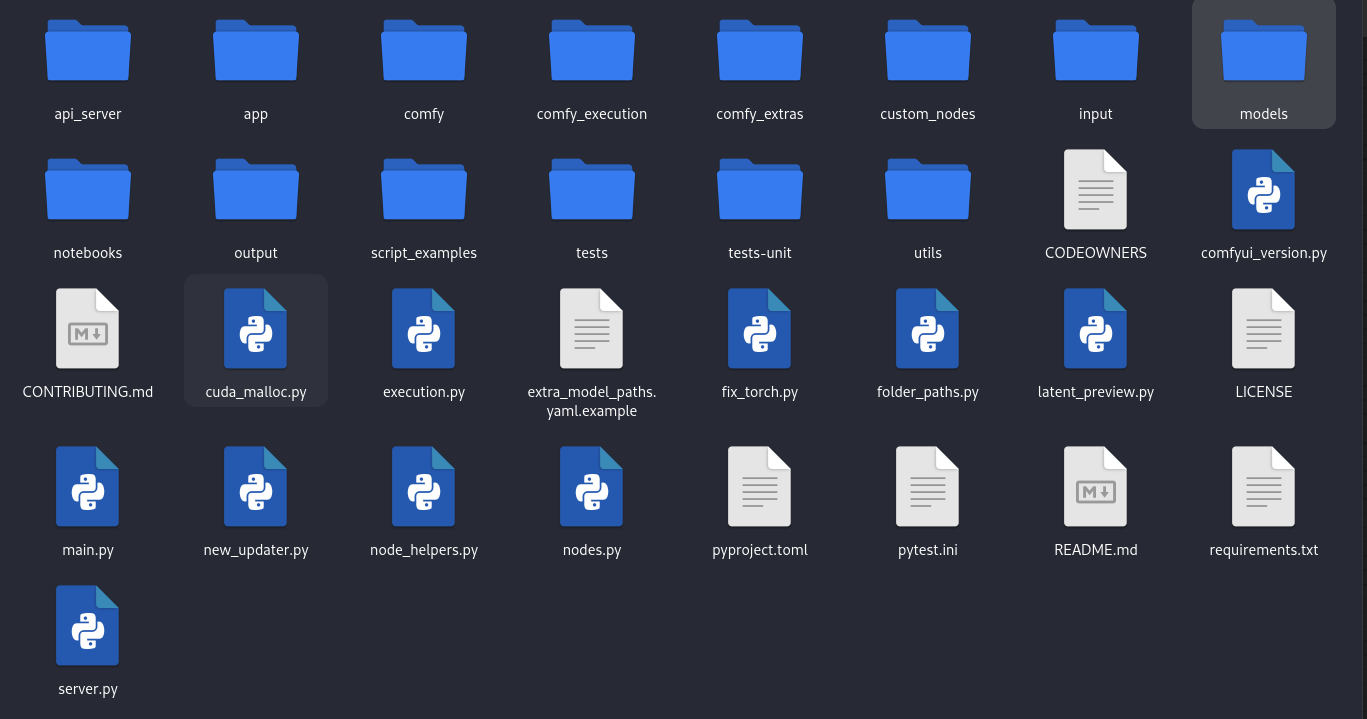Select the pytest.ini file icon
The height and width of the screenshot is (719, 1367).
tap(928, 486)
